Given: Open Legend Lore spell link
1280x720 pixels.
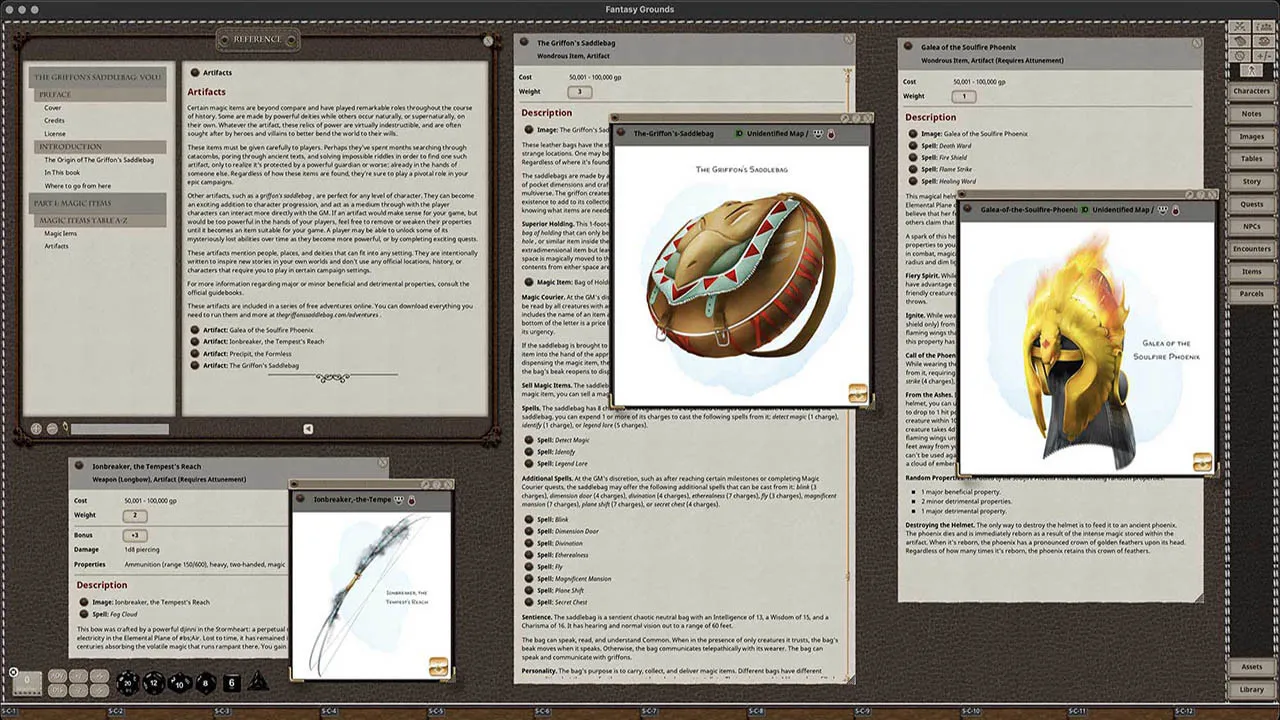Looking at the screenshot, I should pos(529,463).
